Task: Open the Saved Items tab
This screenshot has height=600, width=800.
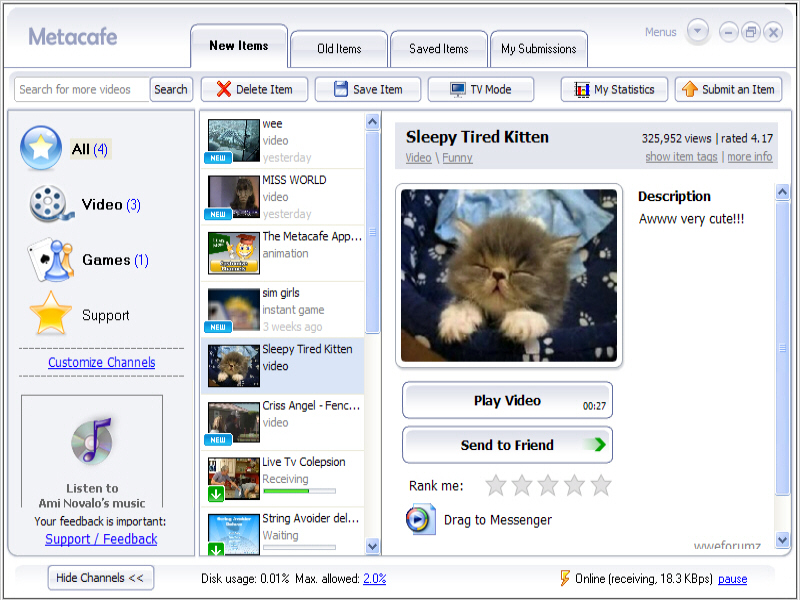Action: 438,48
